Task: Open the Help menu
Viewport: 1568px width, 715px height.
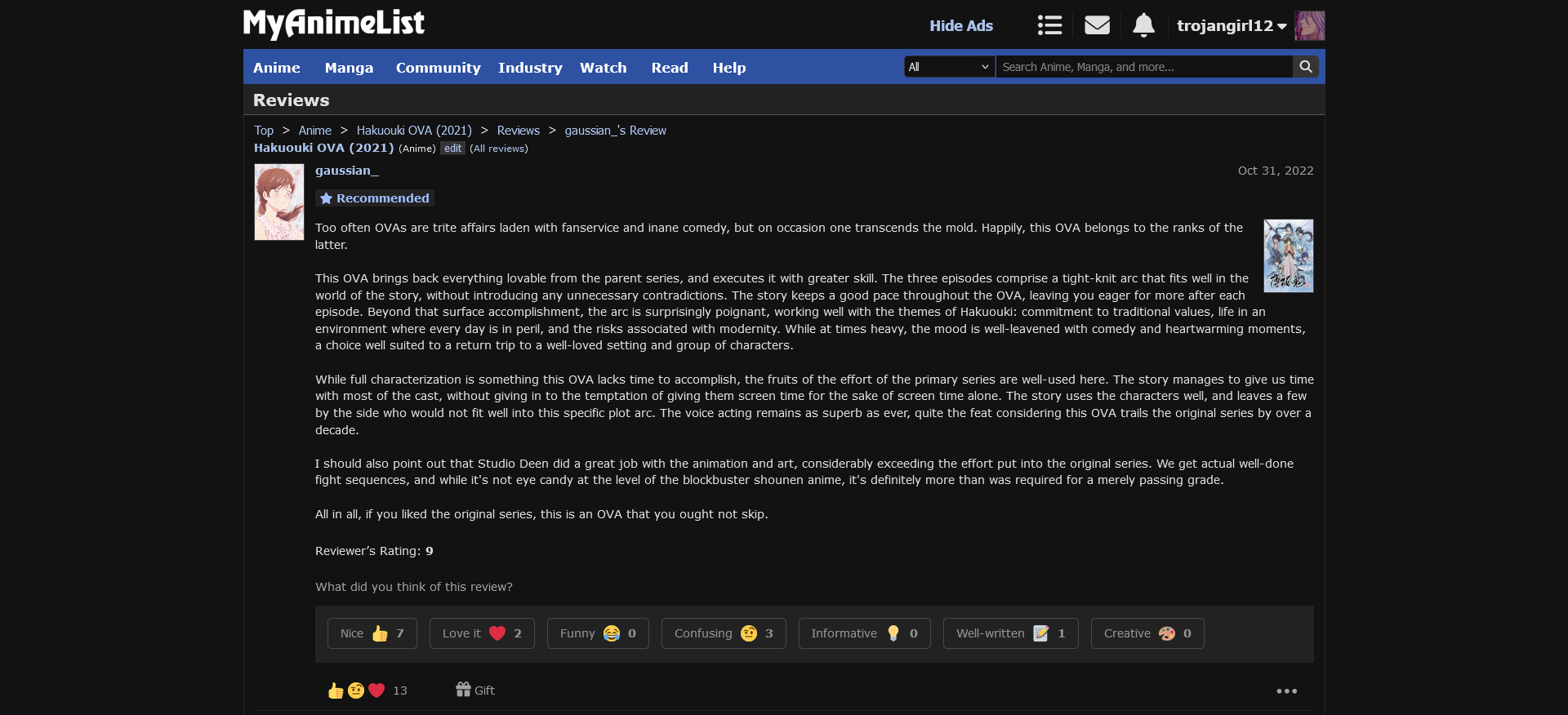Action: (728, 68)
